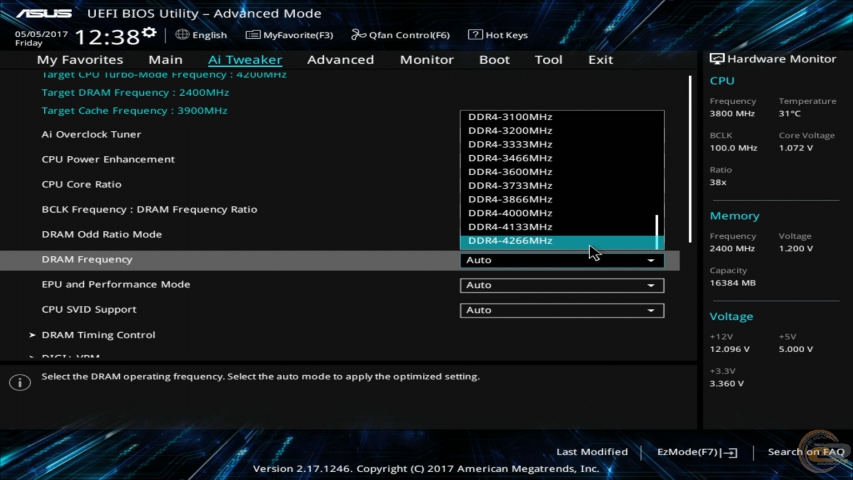Viewport: 853px width, 480px height.
Task: Open MyFavorite(F3) menu
Action: pyautogui.click(x=298, y=35)
